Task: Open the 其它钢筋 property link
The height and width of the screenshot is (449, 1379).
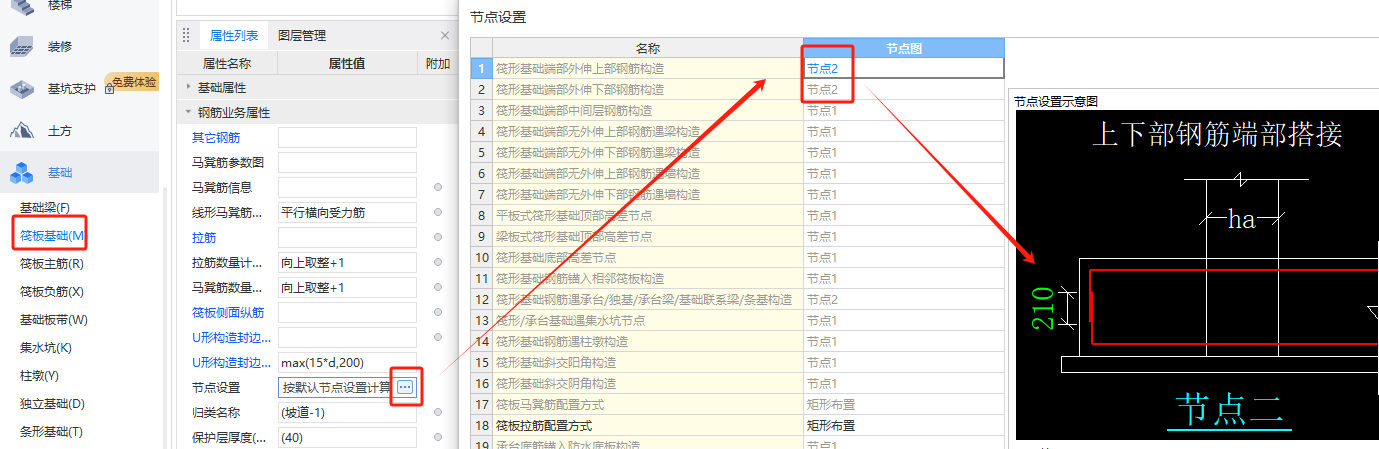Action: point(216,137)
